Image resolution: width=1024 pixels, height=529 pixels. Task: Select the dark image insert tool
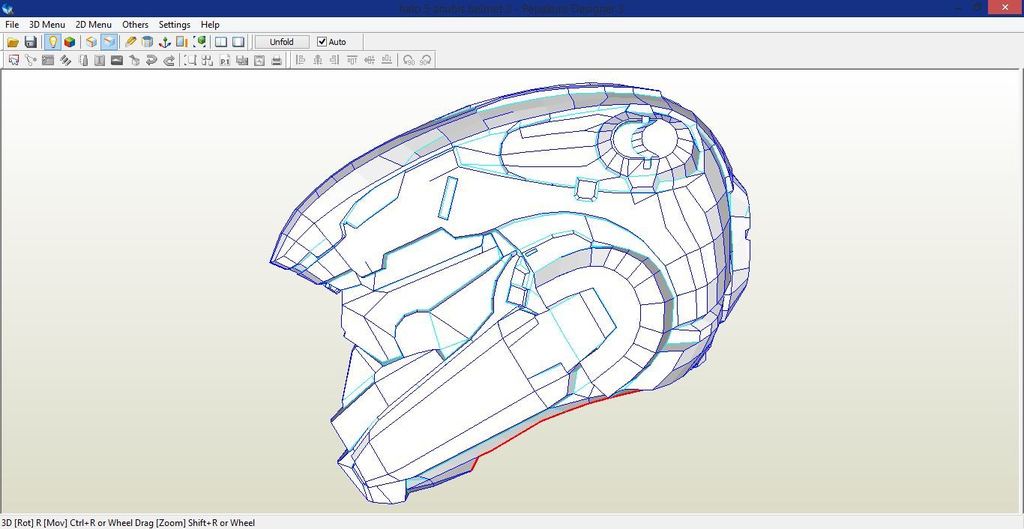tap(117, 61)
